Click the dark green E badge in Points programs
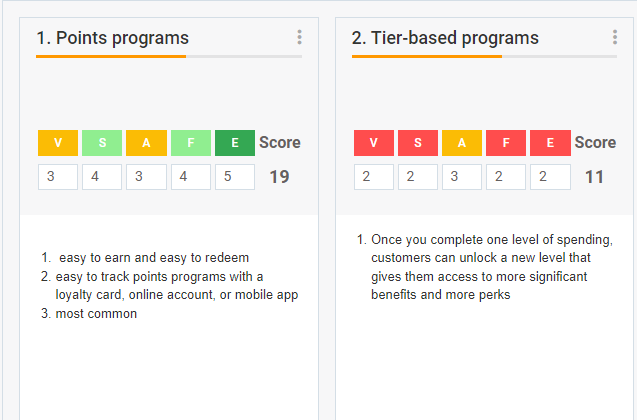 [235, 143]
